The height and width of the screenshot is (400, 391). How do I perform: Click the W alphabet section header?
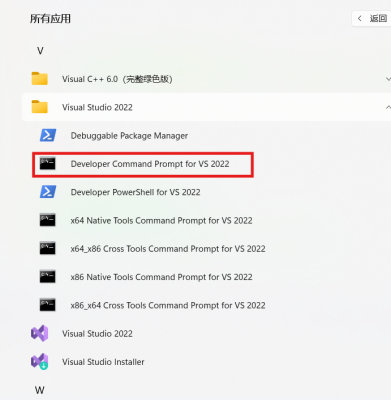pos(39,390)
